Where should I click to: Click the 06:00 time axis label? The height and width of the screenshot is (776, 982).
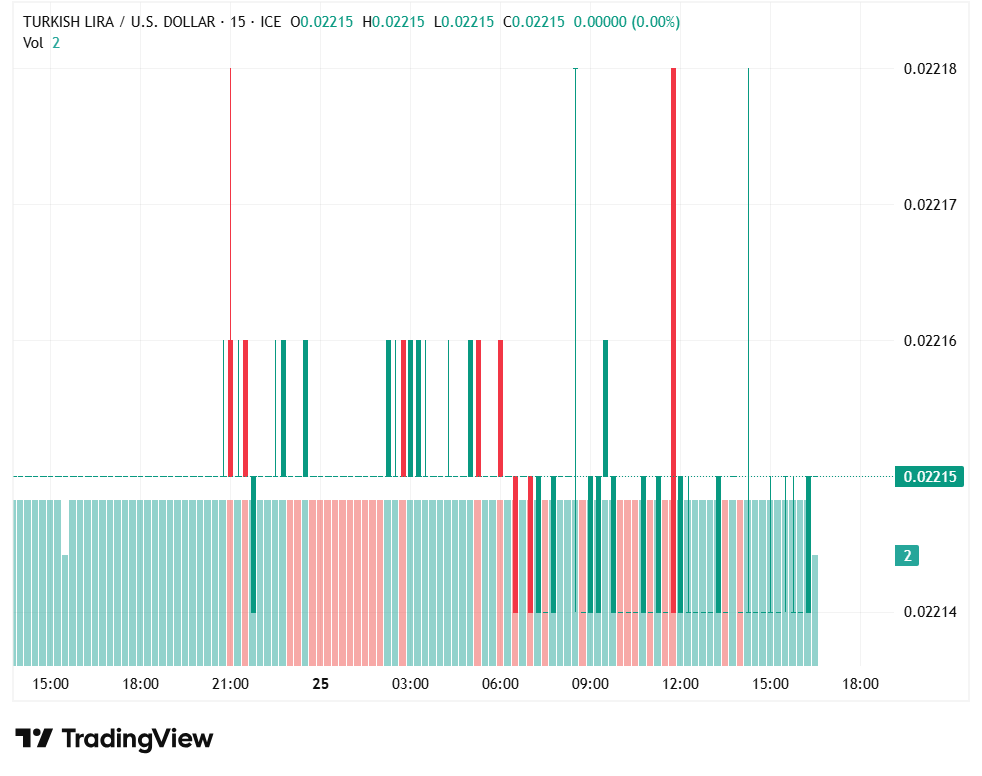(x=500, y=684)
